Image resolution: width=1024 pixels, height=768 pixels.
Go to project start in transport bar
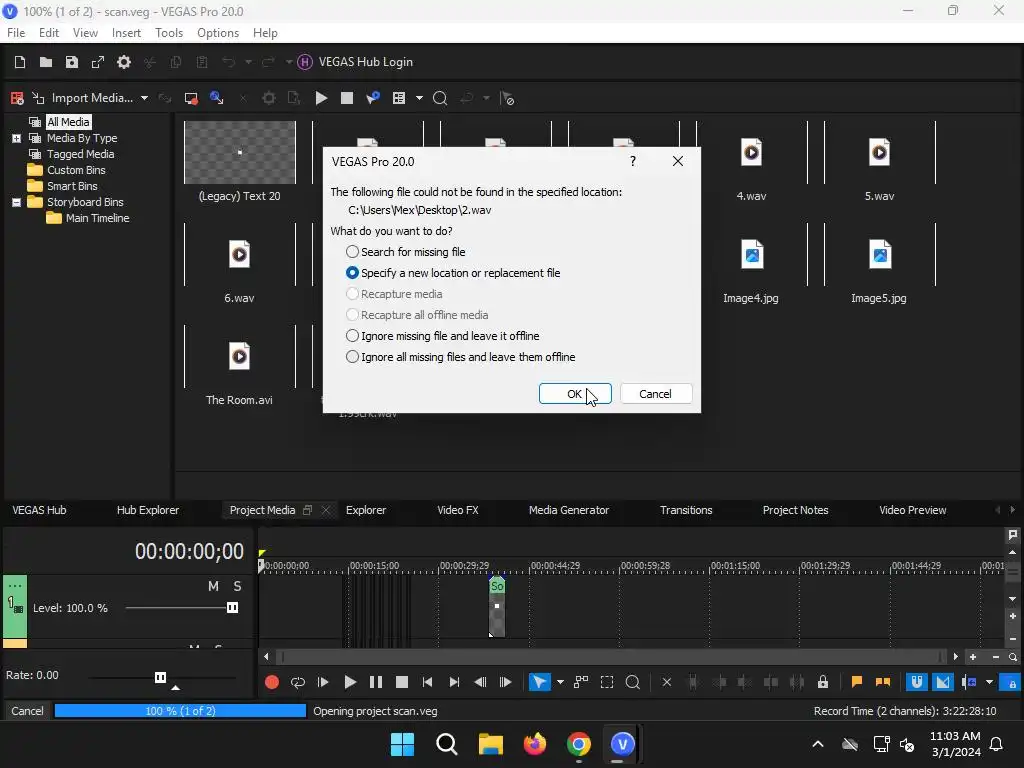coord(428,682)
